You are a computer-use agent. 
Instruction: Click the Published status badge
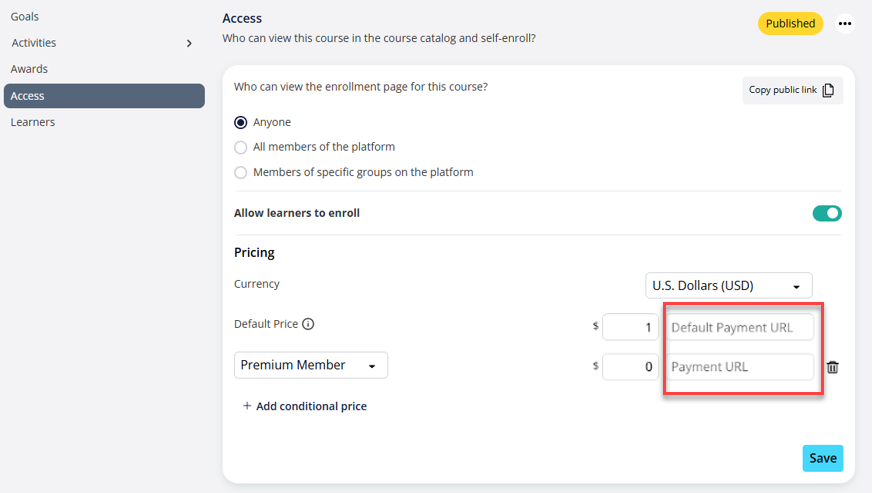coord(790,23)
